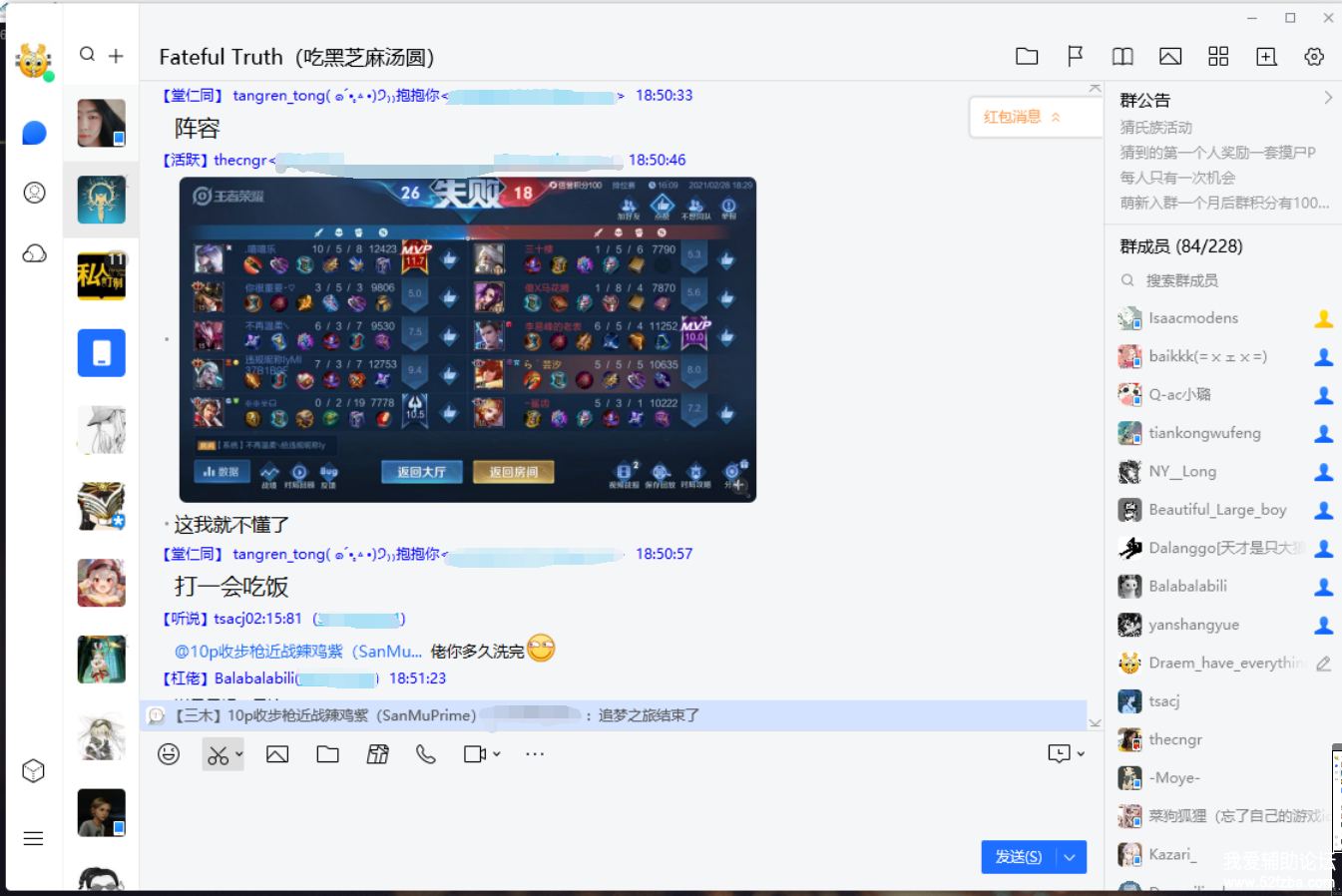
Task: Click the invite-to-group plus box icon
Action: (1266, 57)
